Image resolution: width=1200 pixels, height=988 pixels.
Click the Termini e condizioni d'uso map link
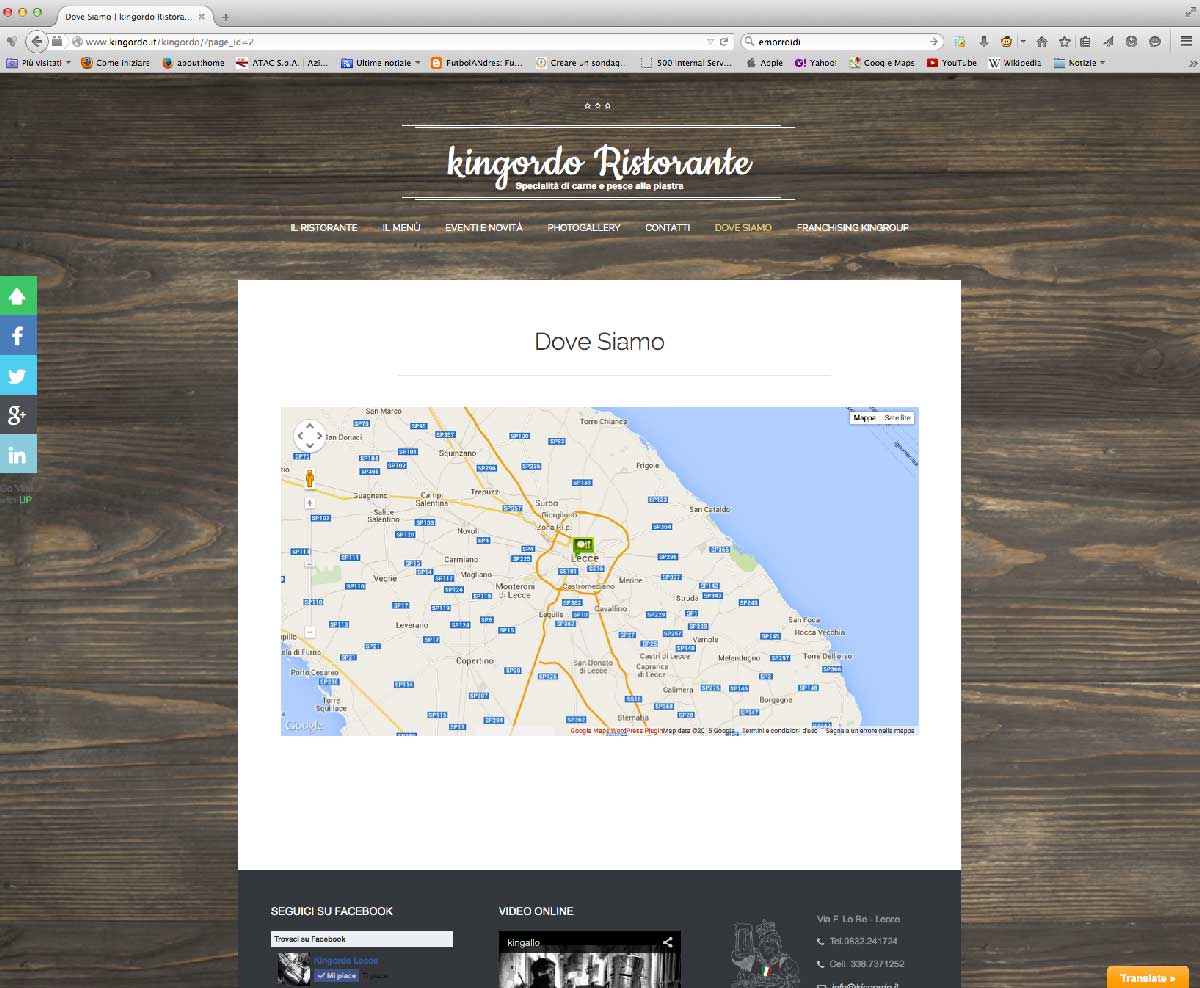pos(779,730)
